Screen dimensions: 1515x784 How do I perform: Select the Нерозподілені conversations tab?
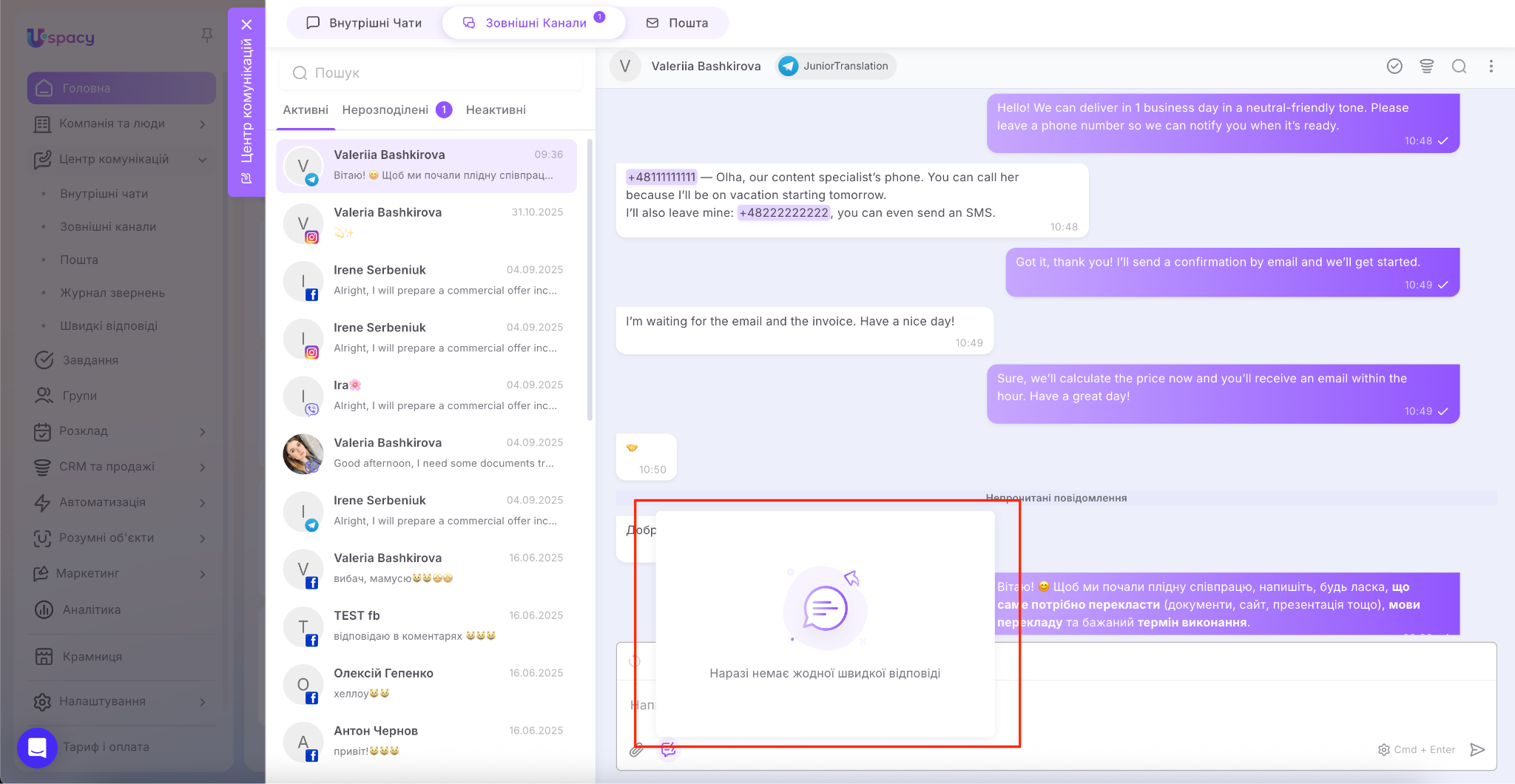pos(385,110)
